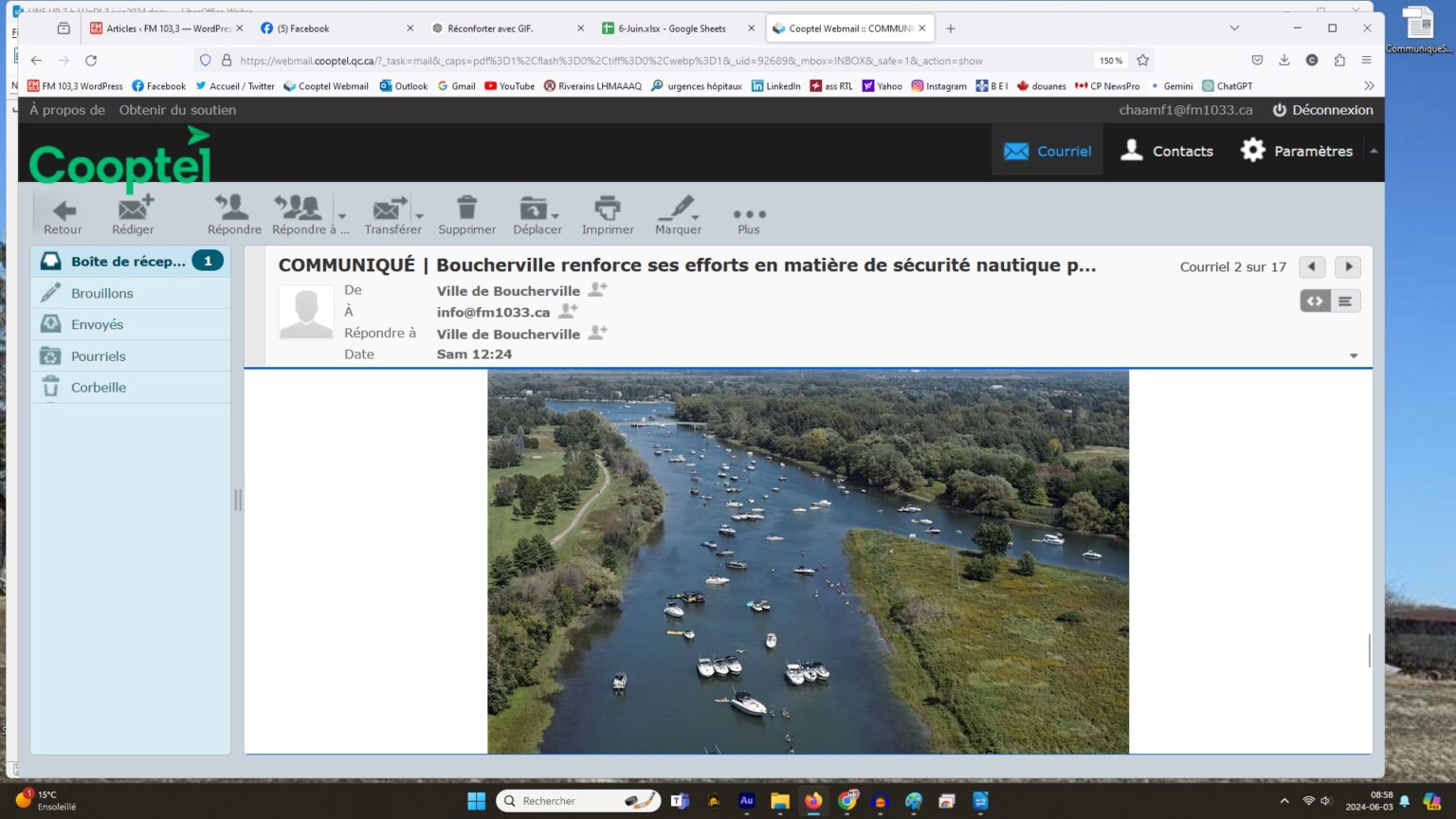Open the Pourriels junk folder
The height and width of the screenshot is (819, 1456).
[98, 356]
